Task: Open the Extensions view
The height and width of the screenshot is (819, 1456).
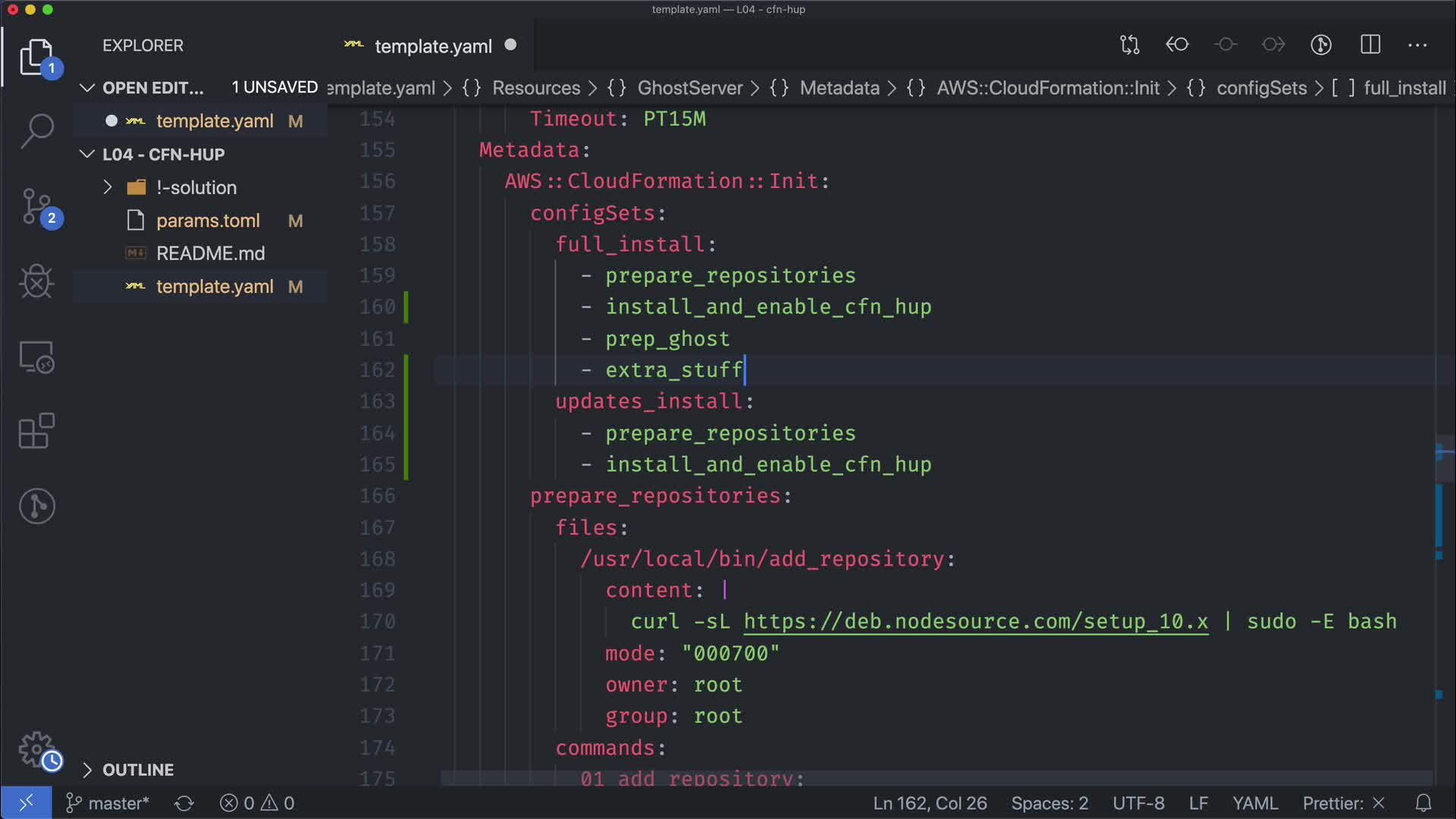Action: pos(36,431)
